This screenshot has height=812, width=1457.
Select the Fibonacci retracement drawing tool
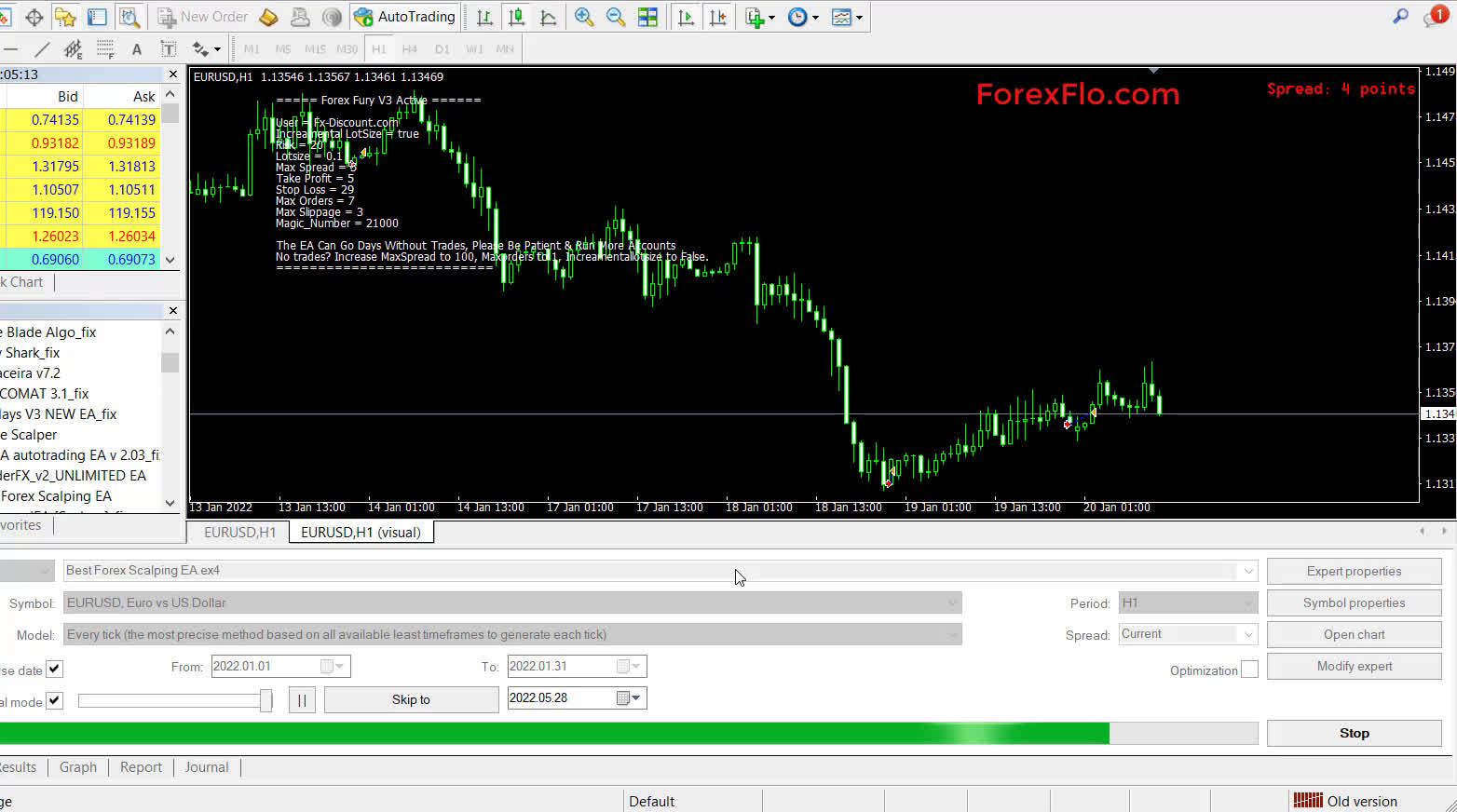click(x=104, y=48)
